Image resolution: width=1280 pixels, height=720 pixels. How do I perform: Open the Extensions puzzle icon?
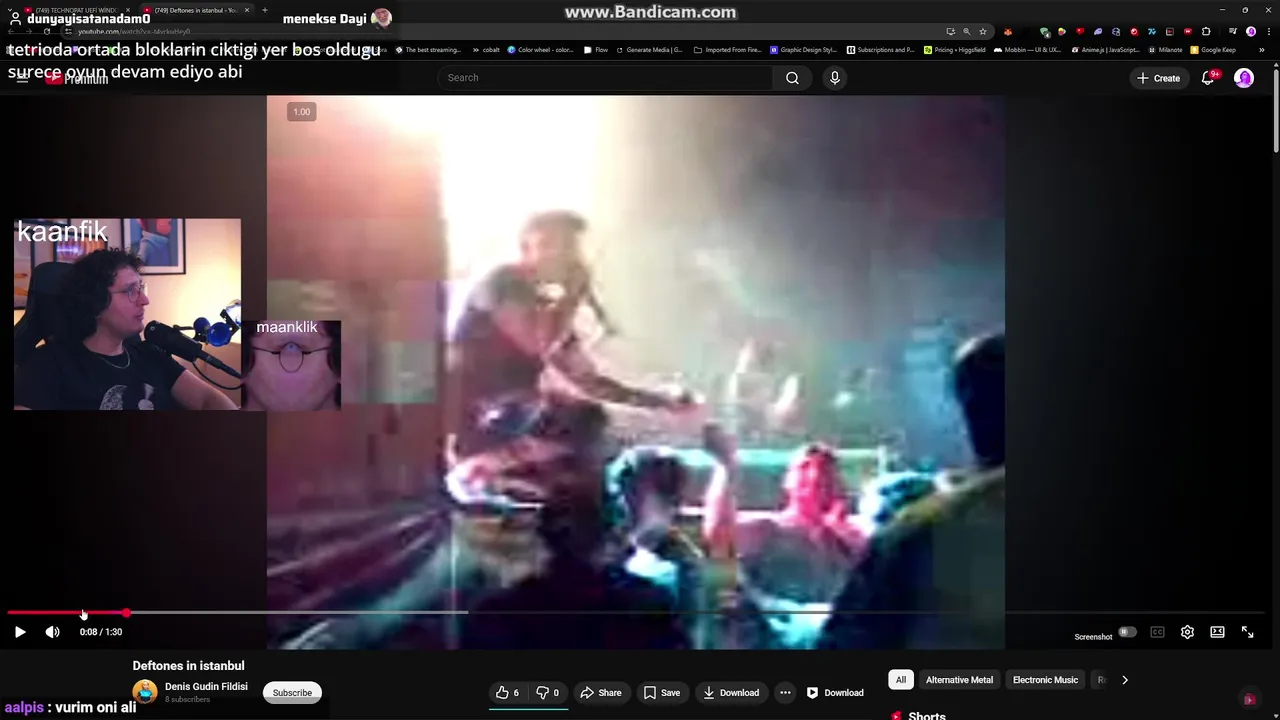click(1206, 31)
